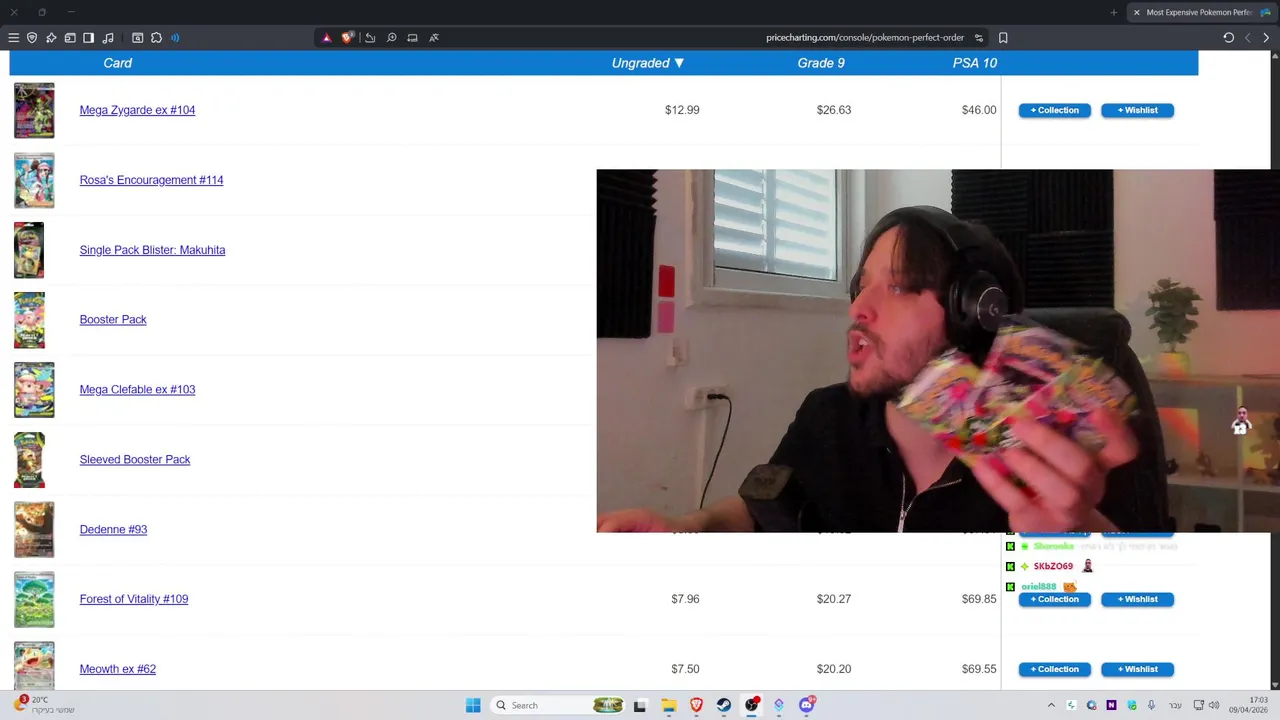This screenshot has height=720, width=1280.
Task: Open the Booster Pack link
Action: pyautogui.click(x=113, y=319)
